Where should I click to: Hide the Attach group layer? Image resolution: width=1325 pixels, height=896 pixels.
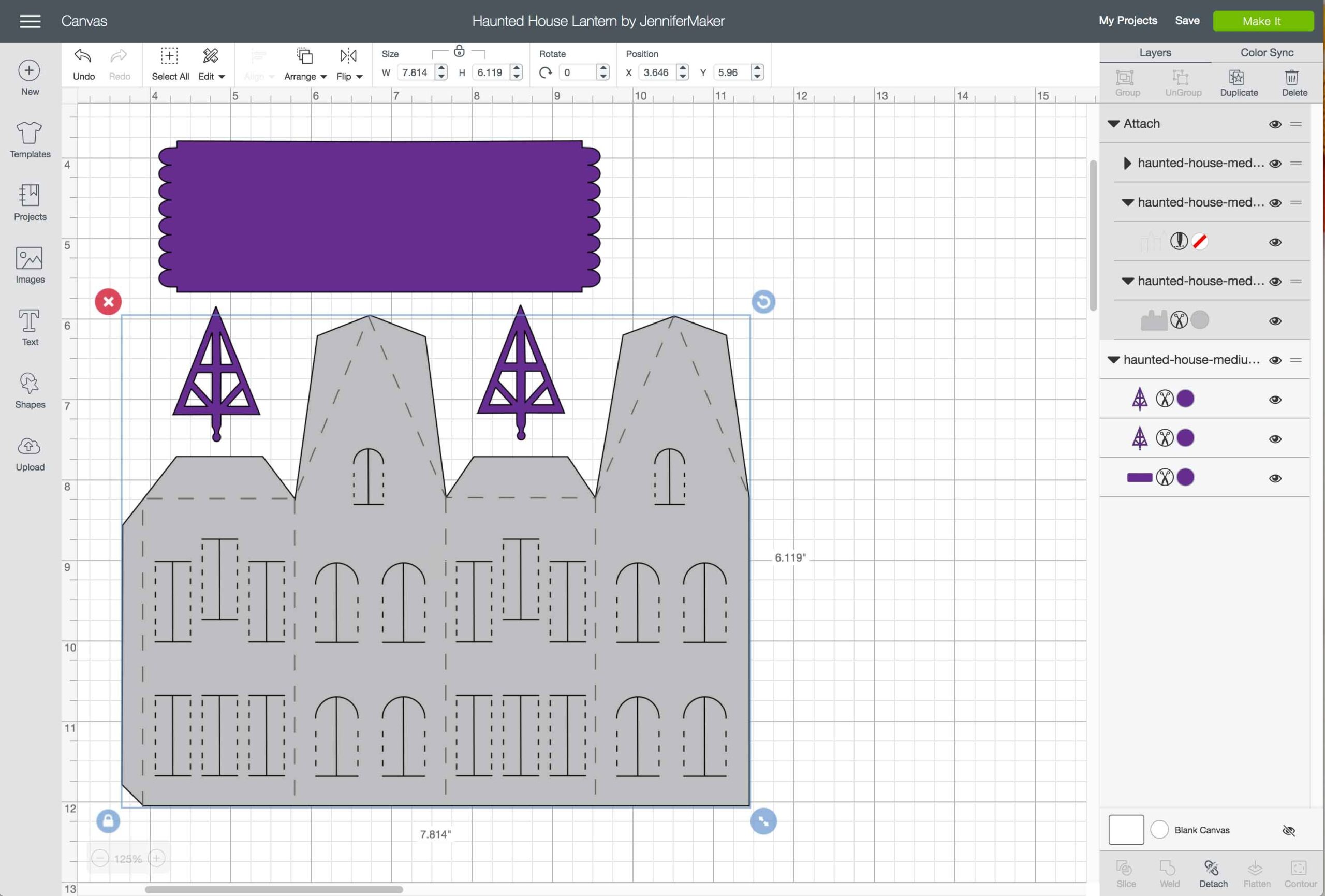point(1275,124)
